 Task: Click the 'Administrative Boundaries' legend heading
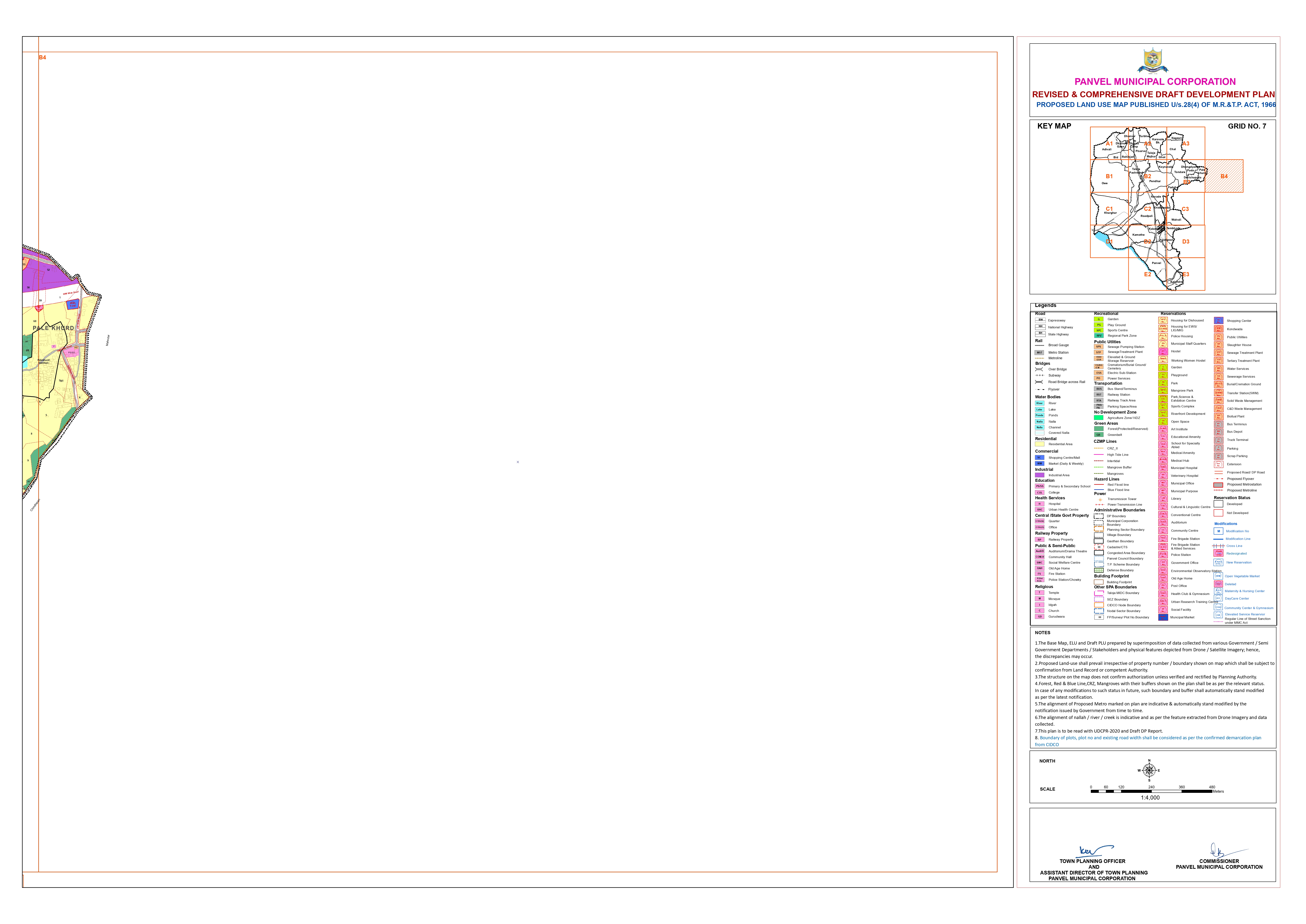point(1119,510)
